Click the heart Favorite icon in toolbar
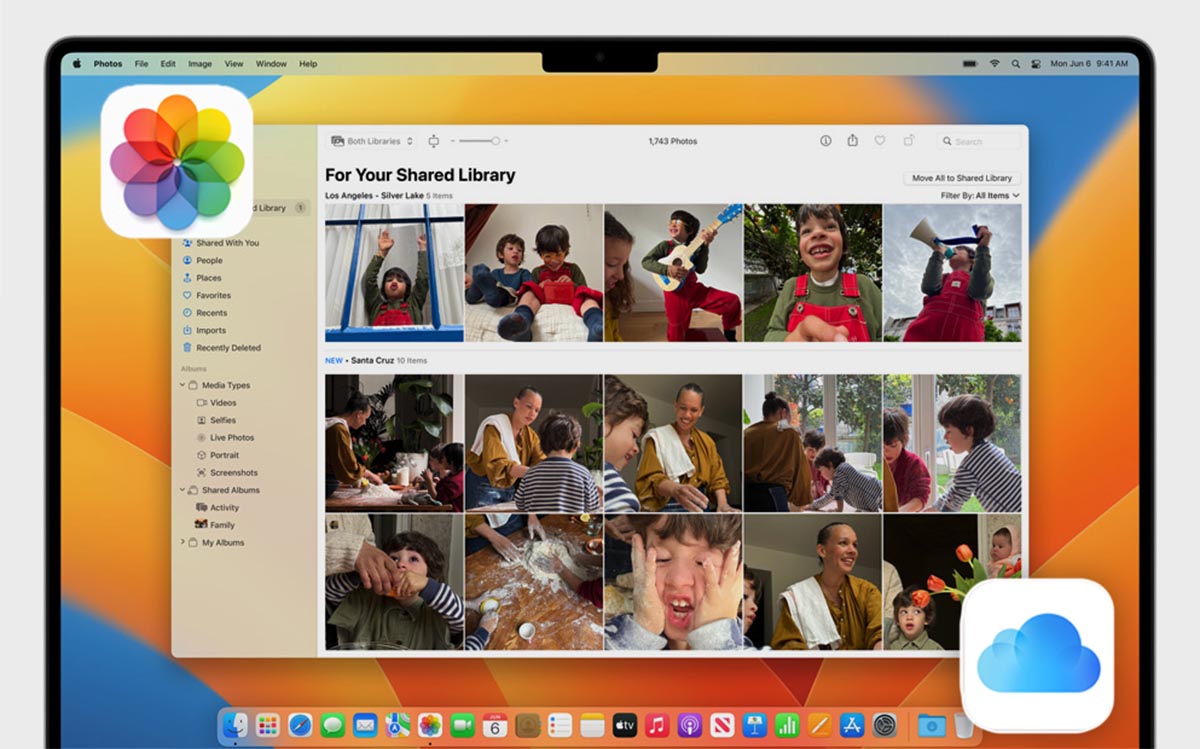Image resolution: width=1200 pixels, height=749 pixels. click(x=880, y=141)
